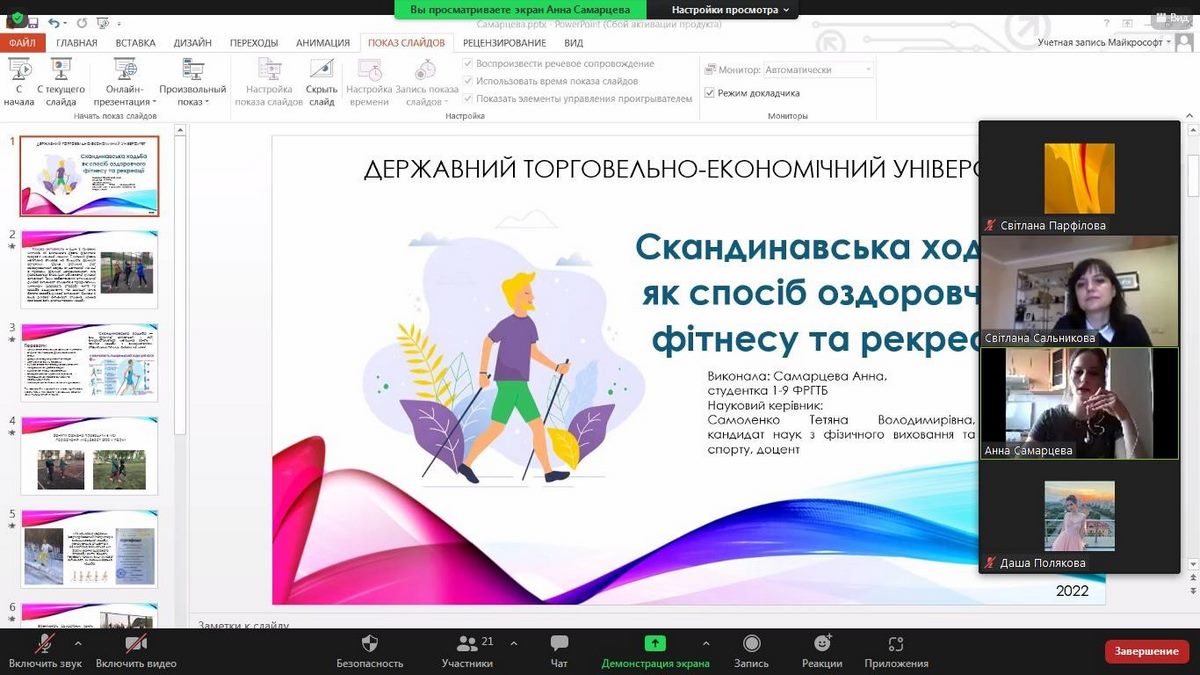This screenshot has height=675, width=1200.
Task: Open the Приложения apps icon
Action: pyautogui.click(x=896, y=643)
